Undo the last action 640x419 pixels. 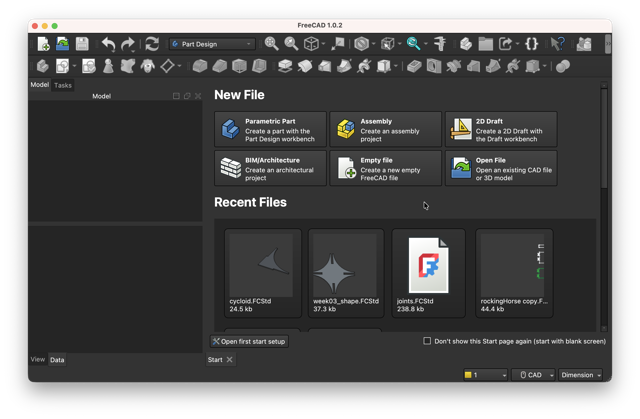coord(109,44)
